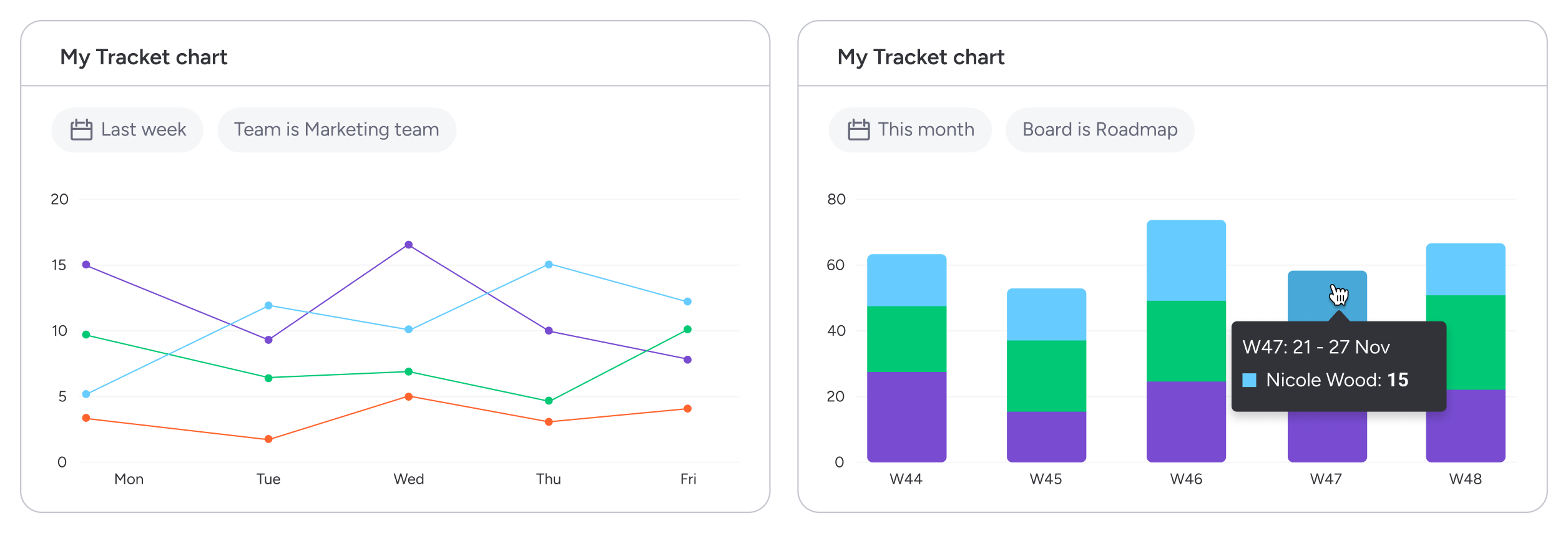Toggle the Team is Marketing team filter
The height and width of the screenshot is (533, 1568).
click(x=336, y=129)
